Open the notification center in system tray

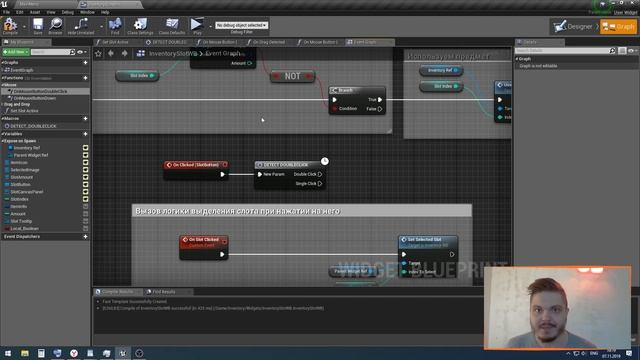pos(629,353)
